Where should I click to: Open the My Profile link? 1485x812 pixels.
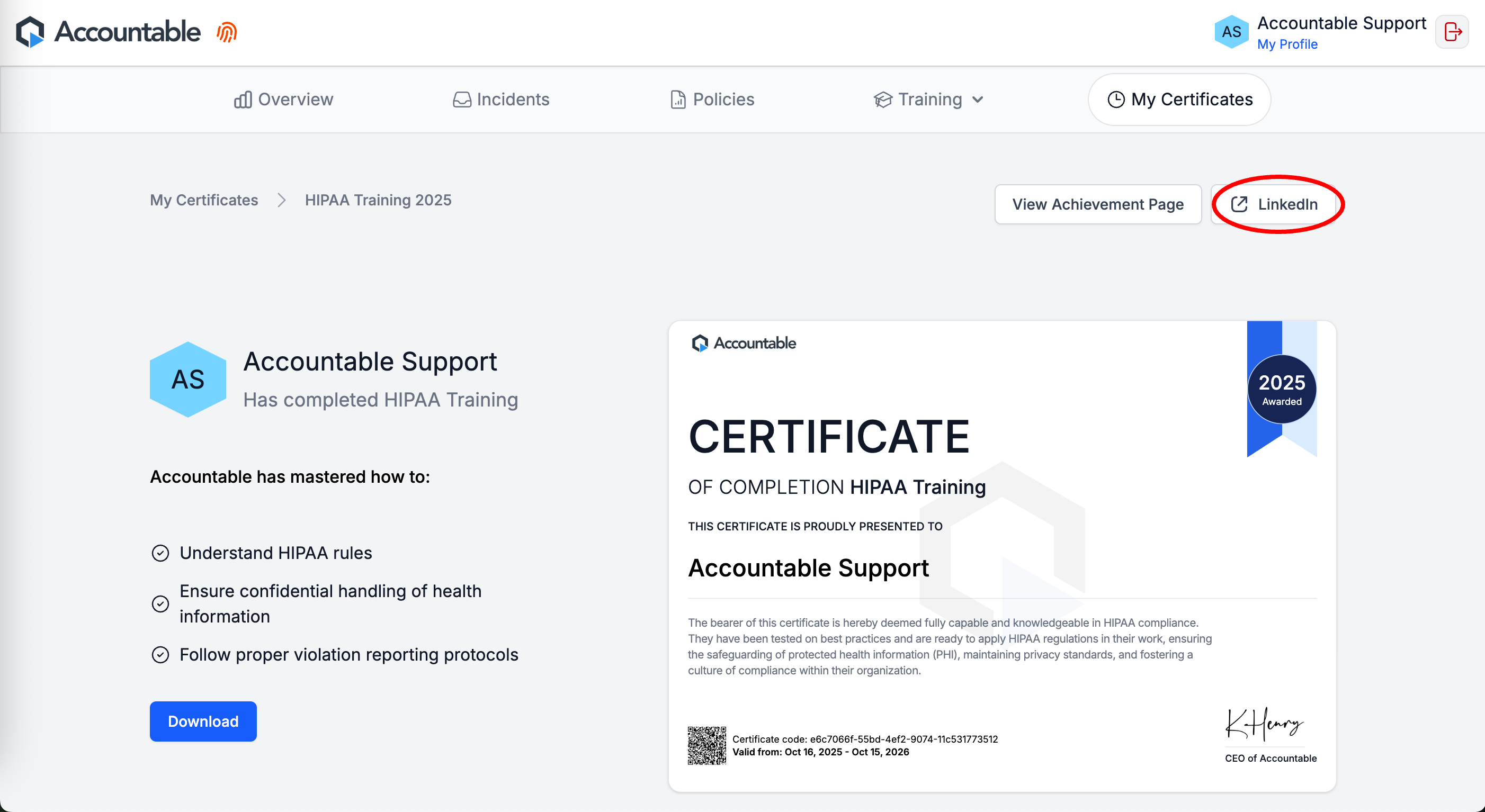point(1287,44)
